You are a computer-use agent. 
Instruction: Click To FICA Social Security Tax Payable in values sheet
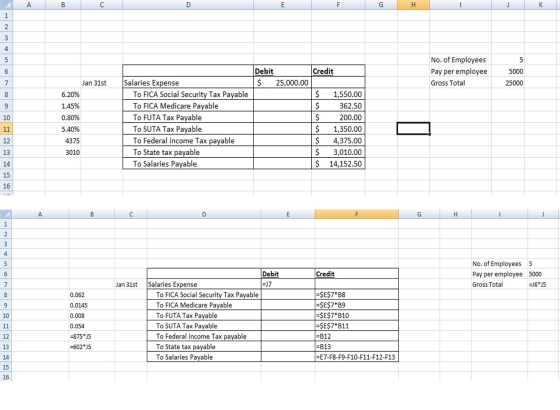click(x=191, y=94)
